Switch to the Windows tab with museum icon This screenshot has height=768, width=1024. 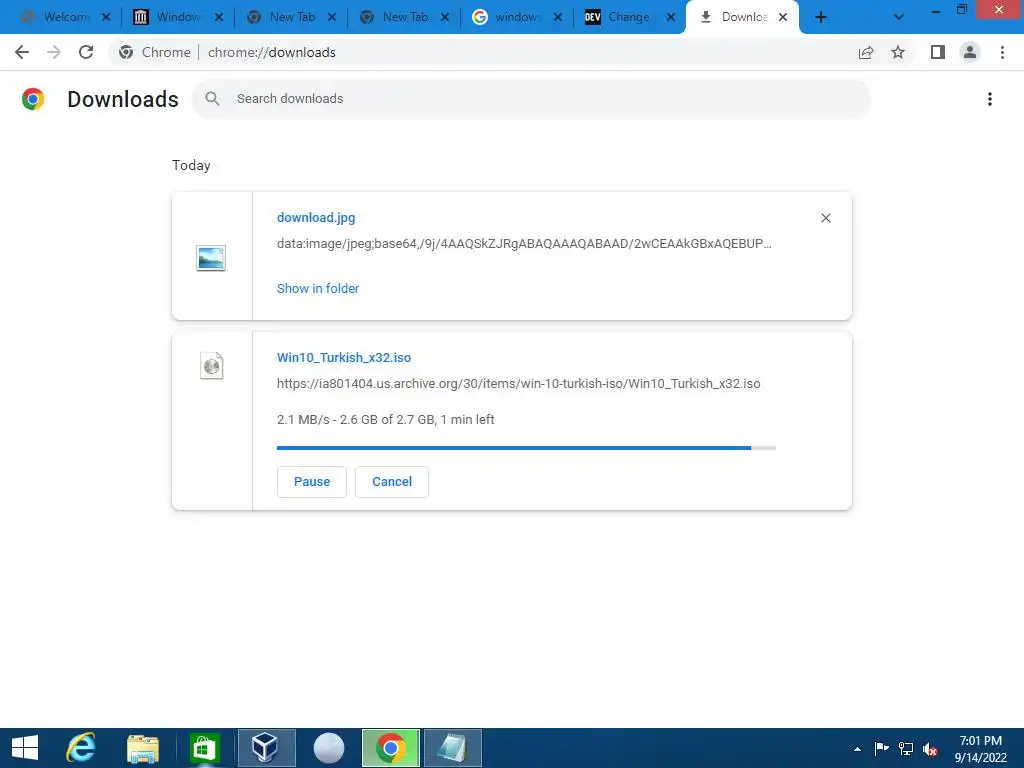pyautogui.click(x=178, y=18)
